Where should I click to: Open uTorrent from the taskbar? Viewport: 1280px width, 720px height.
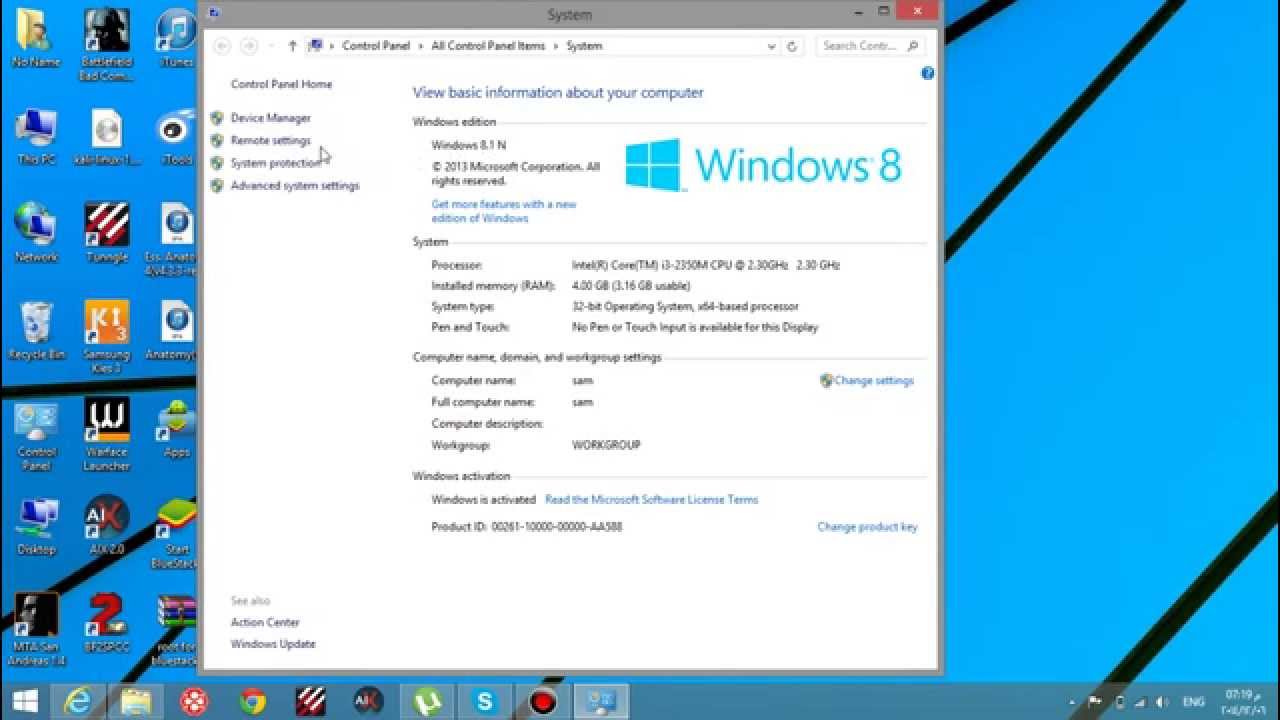427,701
